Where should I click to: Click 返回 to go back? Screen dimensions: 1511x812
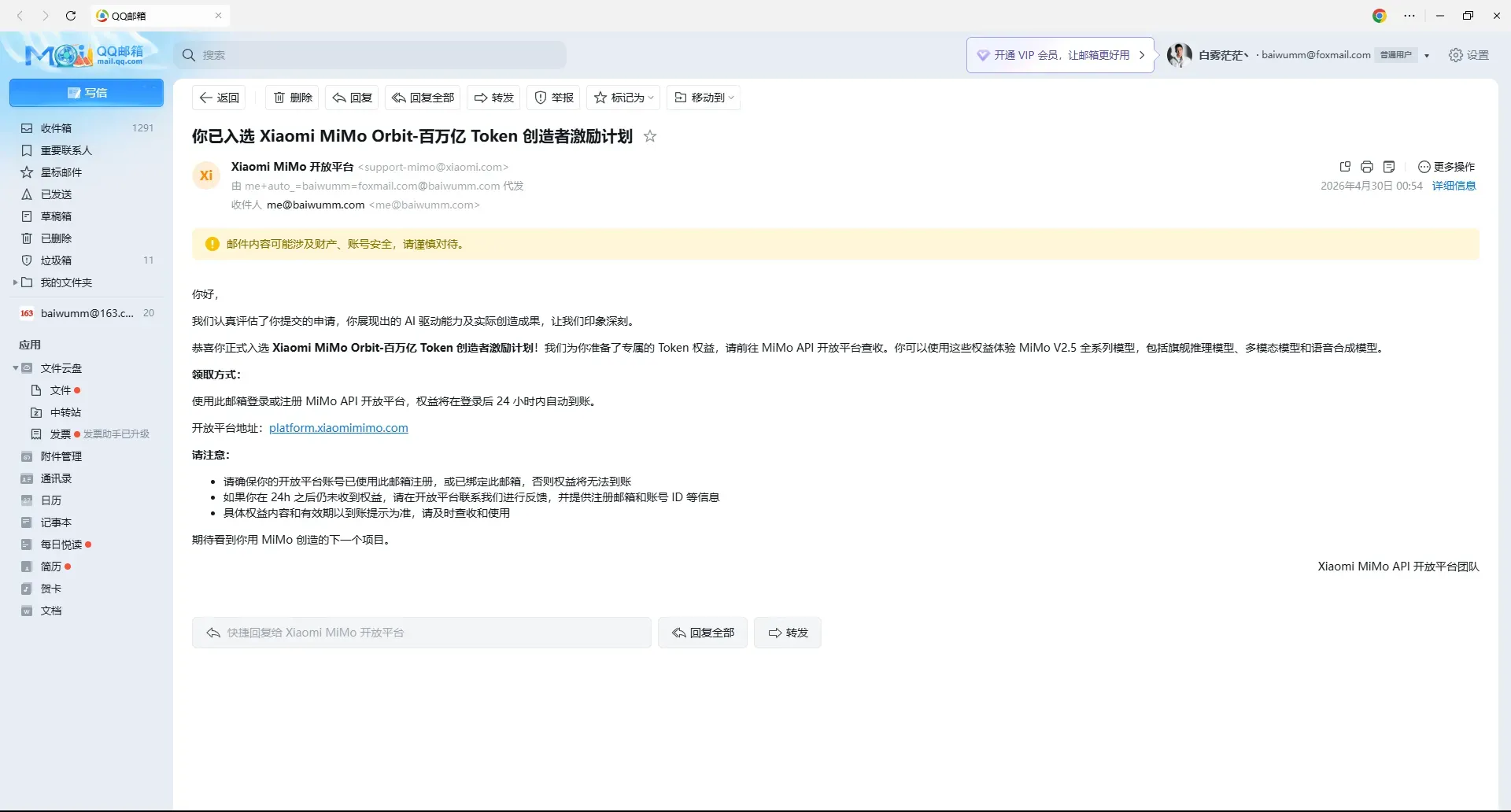pos(219,98)
